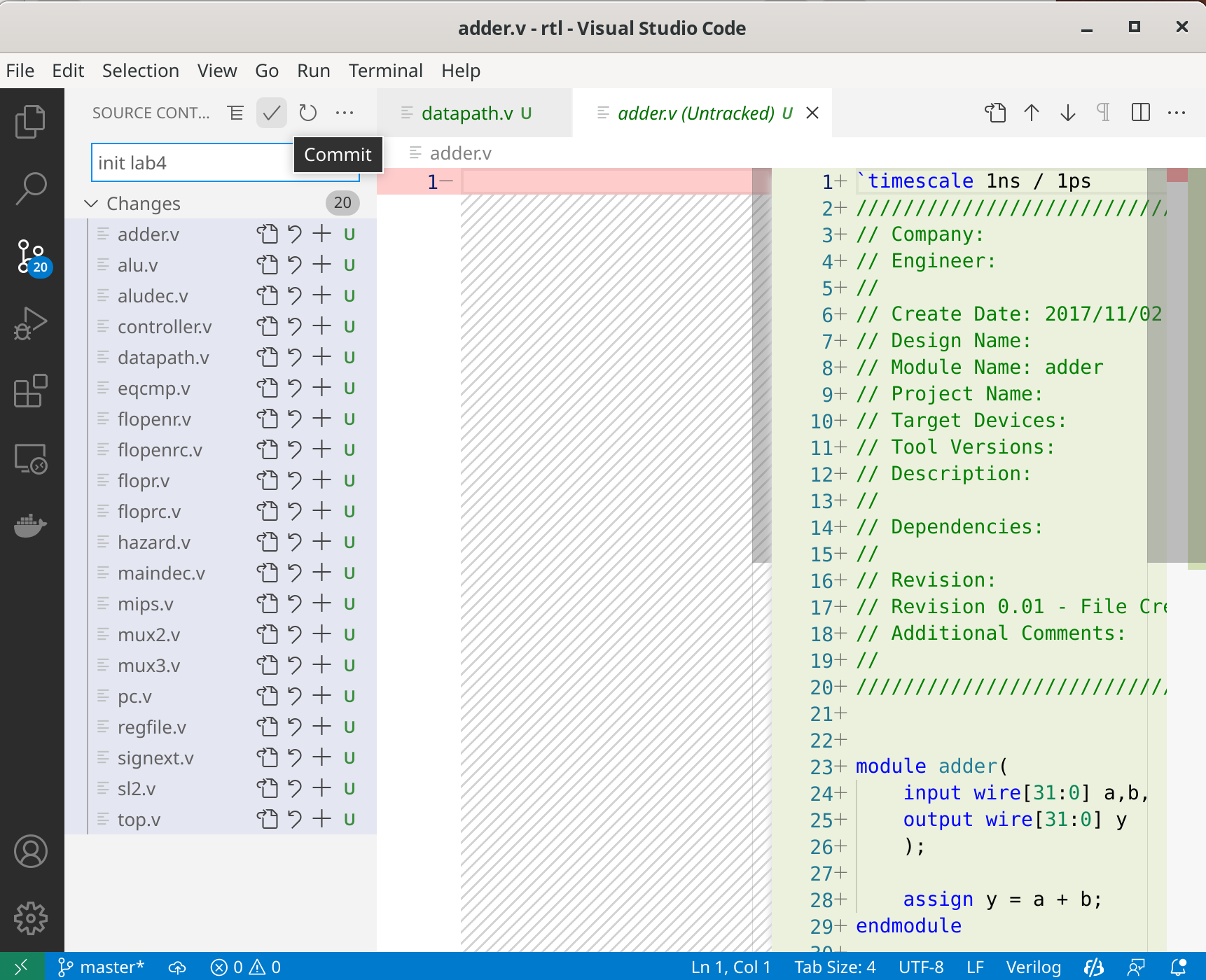
Task: Select the adder.v (Untracked) tab
Action: click(x=702, y=113)
